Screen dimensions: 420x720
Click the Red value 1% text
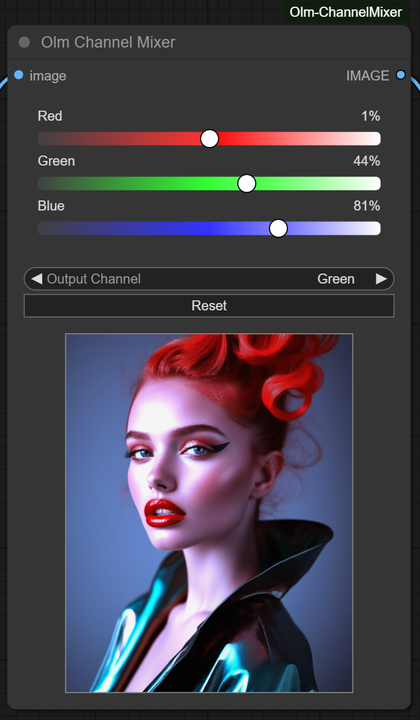click(x=370, y=116)
